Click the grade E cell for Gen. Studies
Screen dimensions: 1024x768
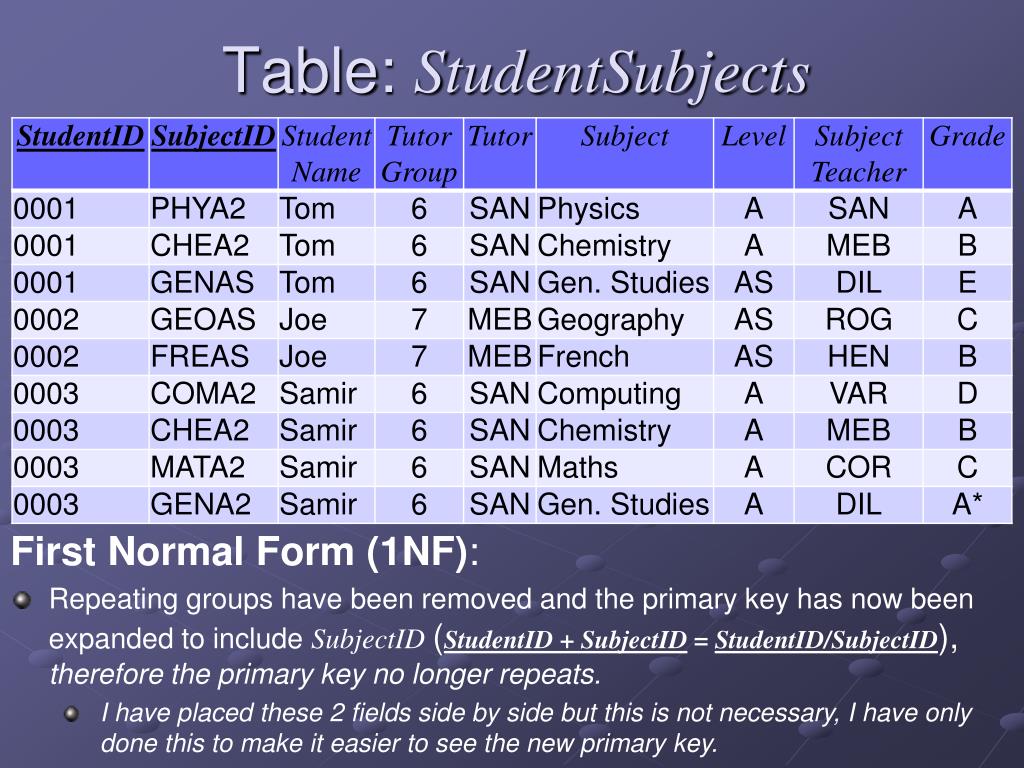pos(967,283)
